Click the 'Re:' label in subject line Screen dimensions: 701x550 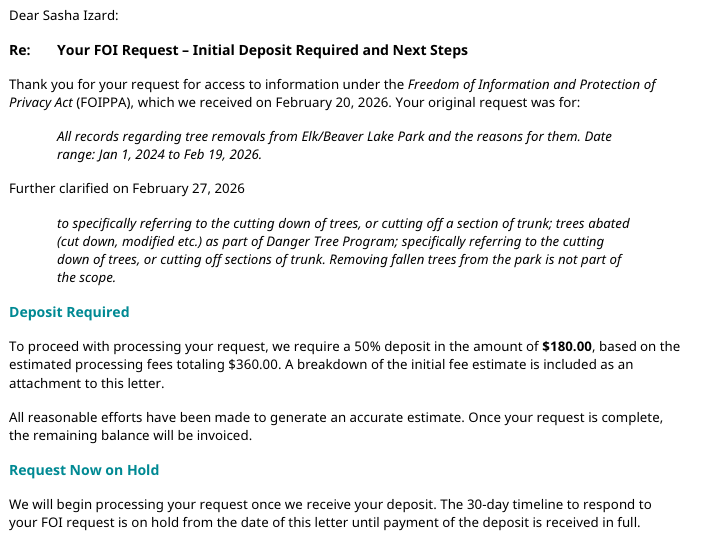pos(20,50)
